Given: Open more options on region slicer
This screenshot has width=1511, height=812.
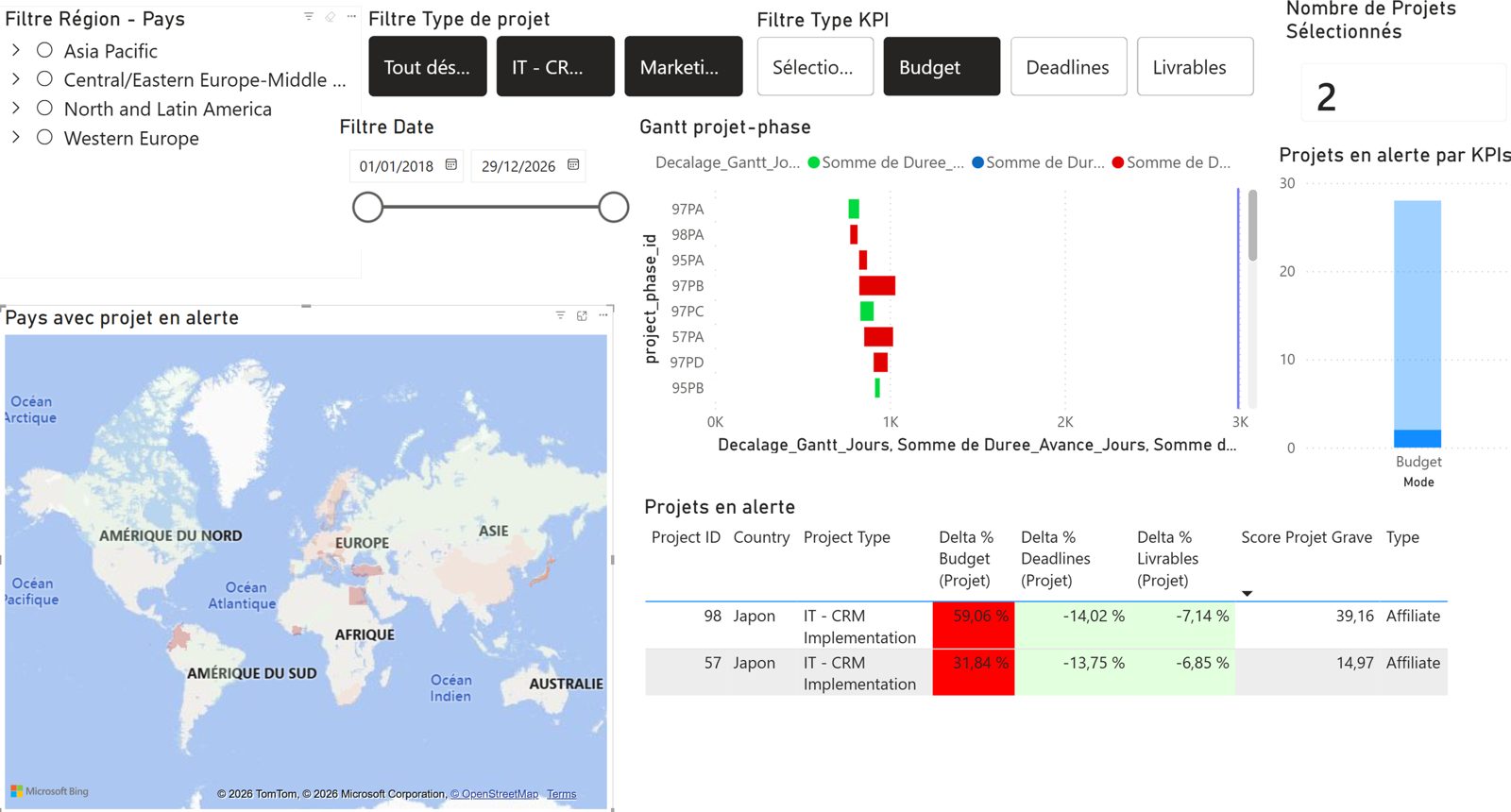Looking at the screenshot, I should coord(351,16).
